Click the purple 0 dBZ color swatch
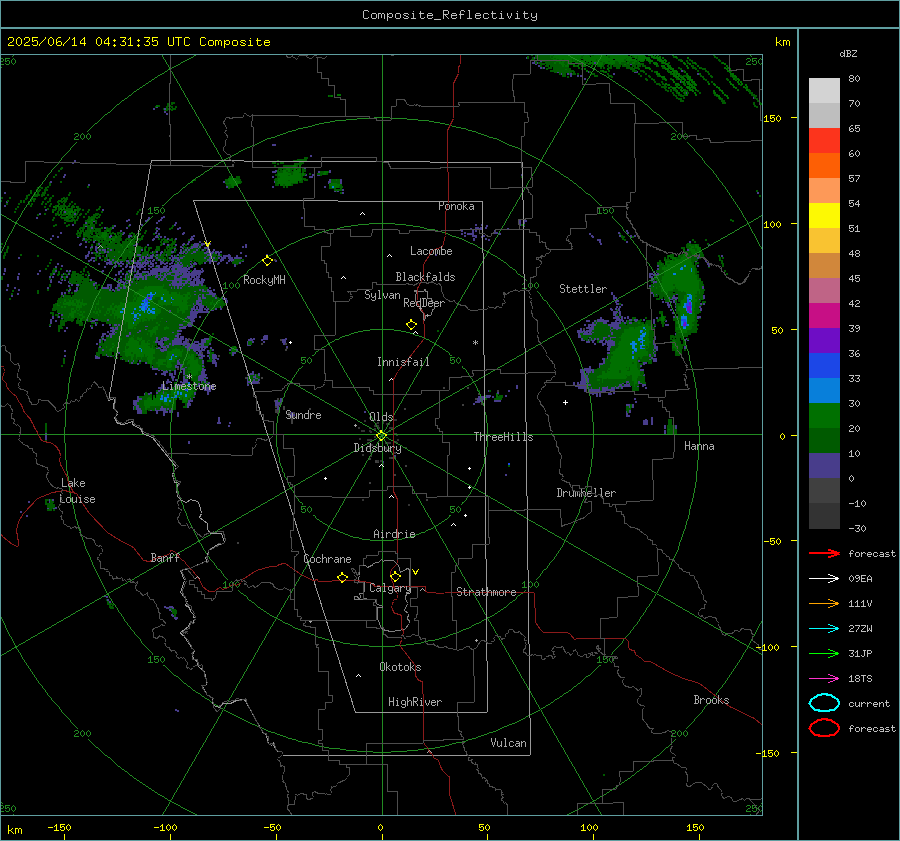 point(824,466)
